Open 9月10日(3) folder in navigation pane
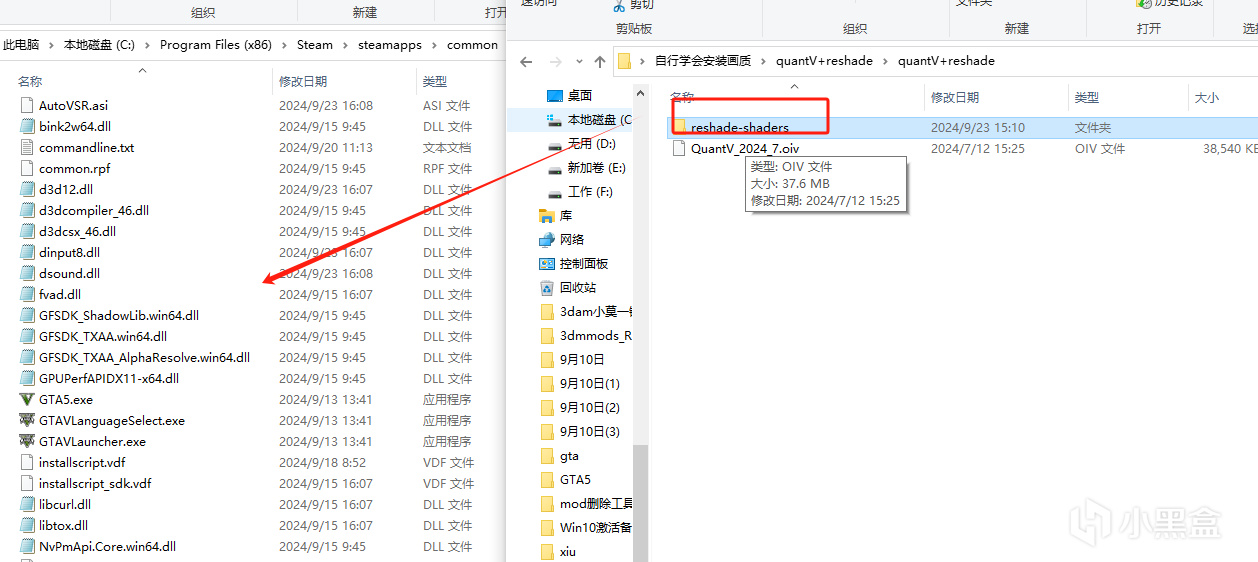Viewport: 1258px width, 562px height. pos(581,432)
